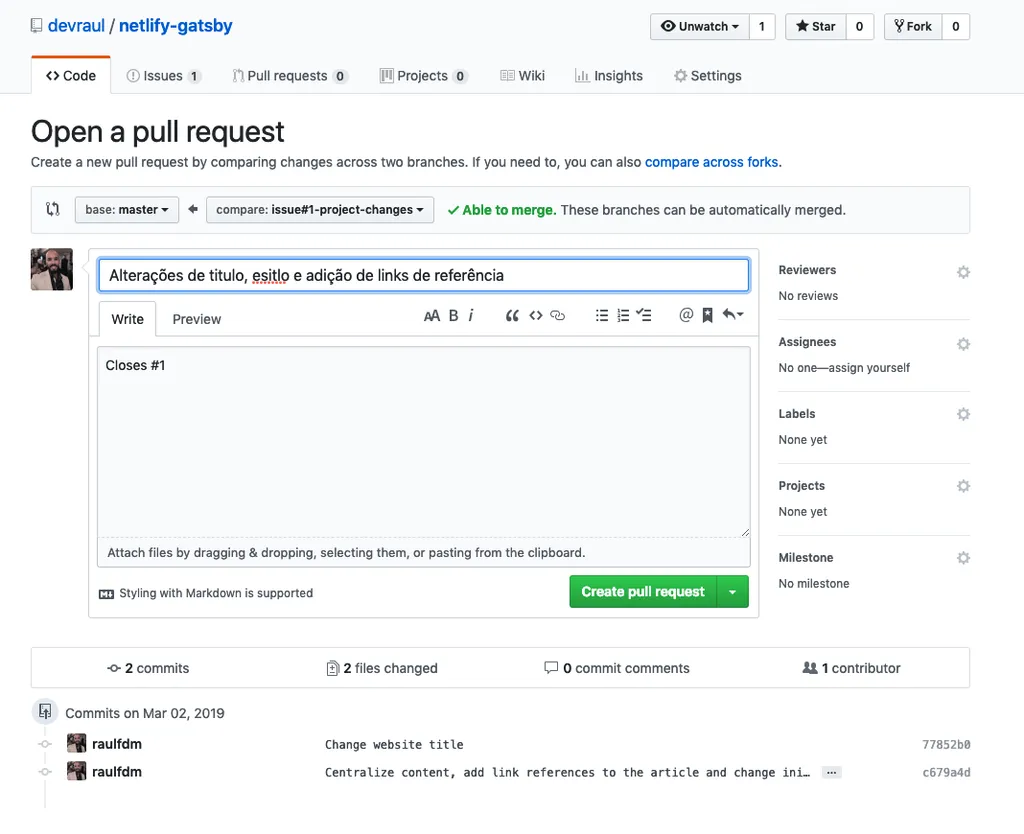
Task: Open base: master branch dropdown
Action: click(x=127, y=210)
